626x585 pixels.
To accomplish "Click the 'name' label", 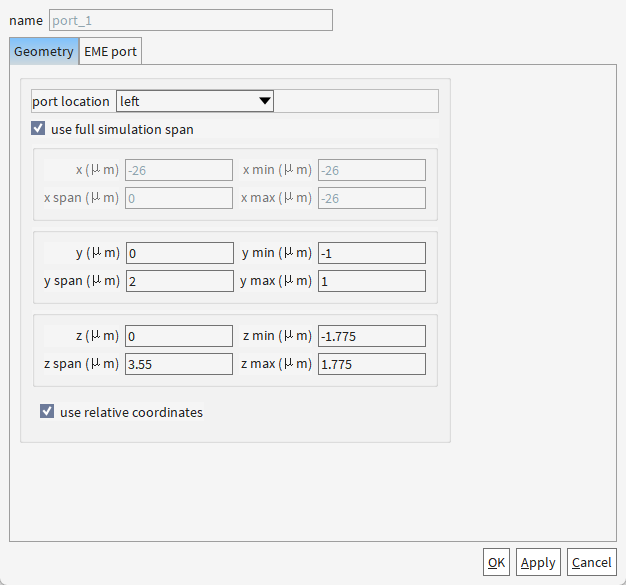I will coord(26,20).
